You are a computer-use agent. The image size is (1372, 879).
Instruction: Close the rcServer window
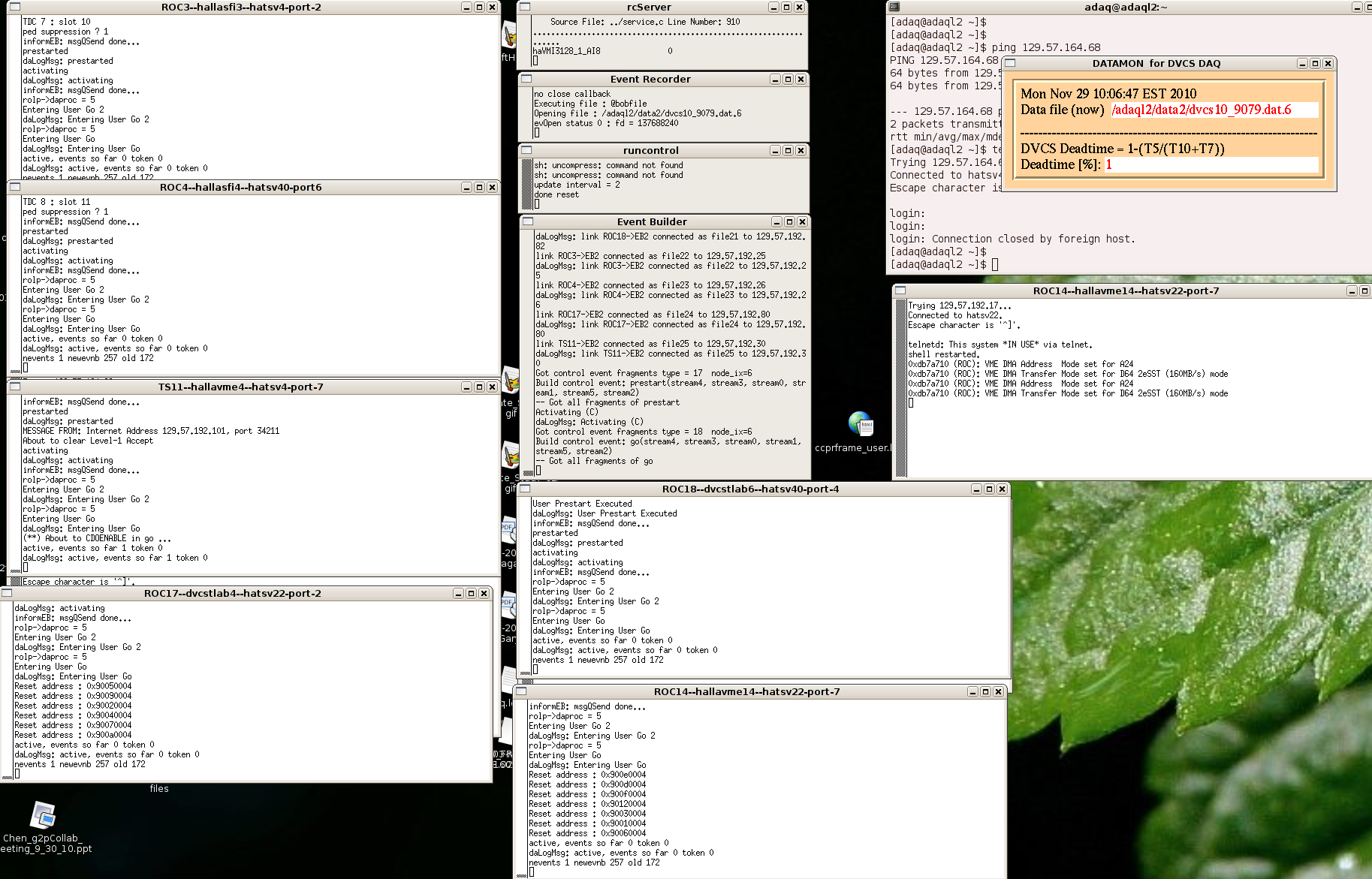click(799, 7)
